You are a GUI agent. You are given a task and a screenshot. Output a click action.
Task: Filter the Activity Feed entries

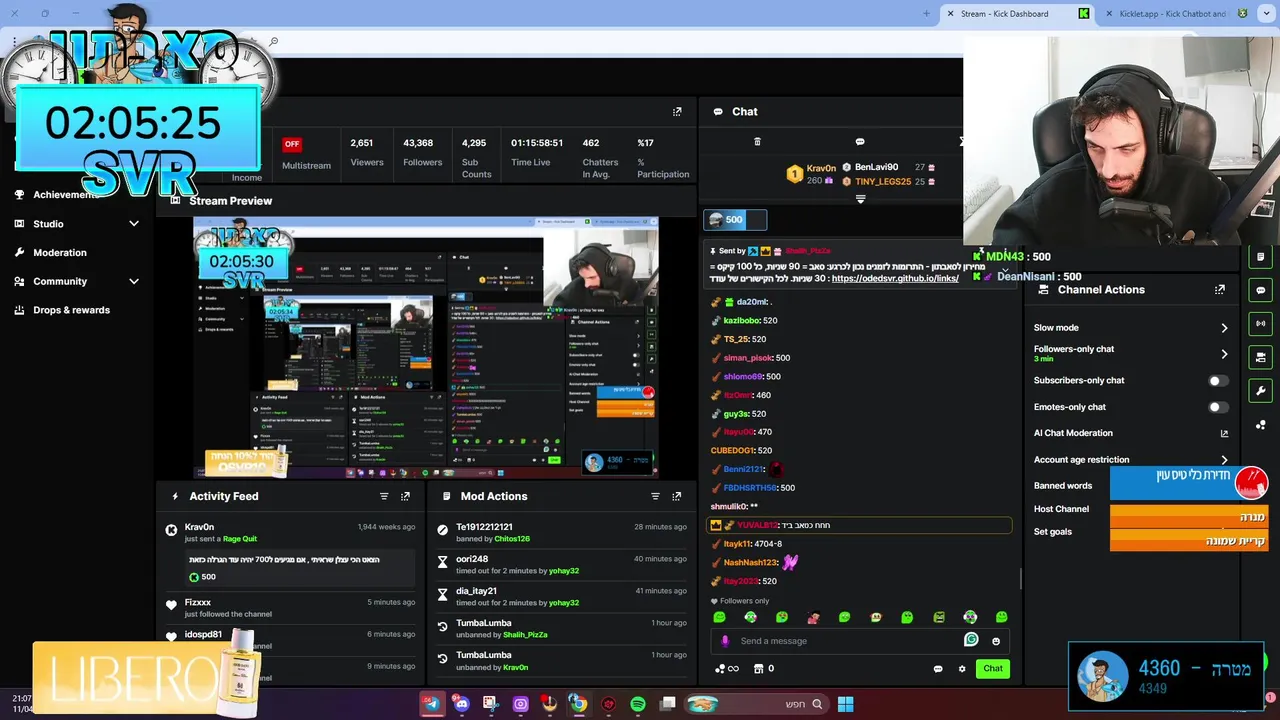tap(384, 496)
